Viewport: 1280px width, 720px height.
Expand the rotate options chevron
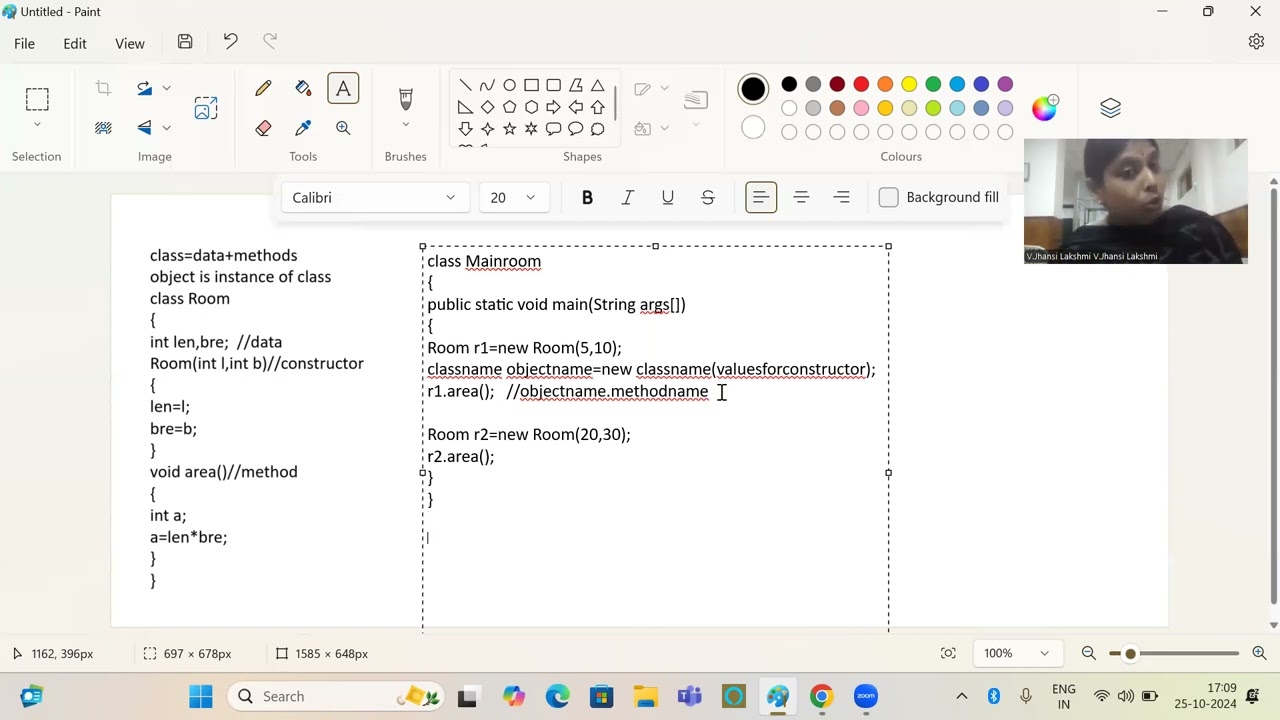click(166, 88)
